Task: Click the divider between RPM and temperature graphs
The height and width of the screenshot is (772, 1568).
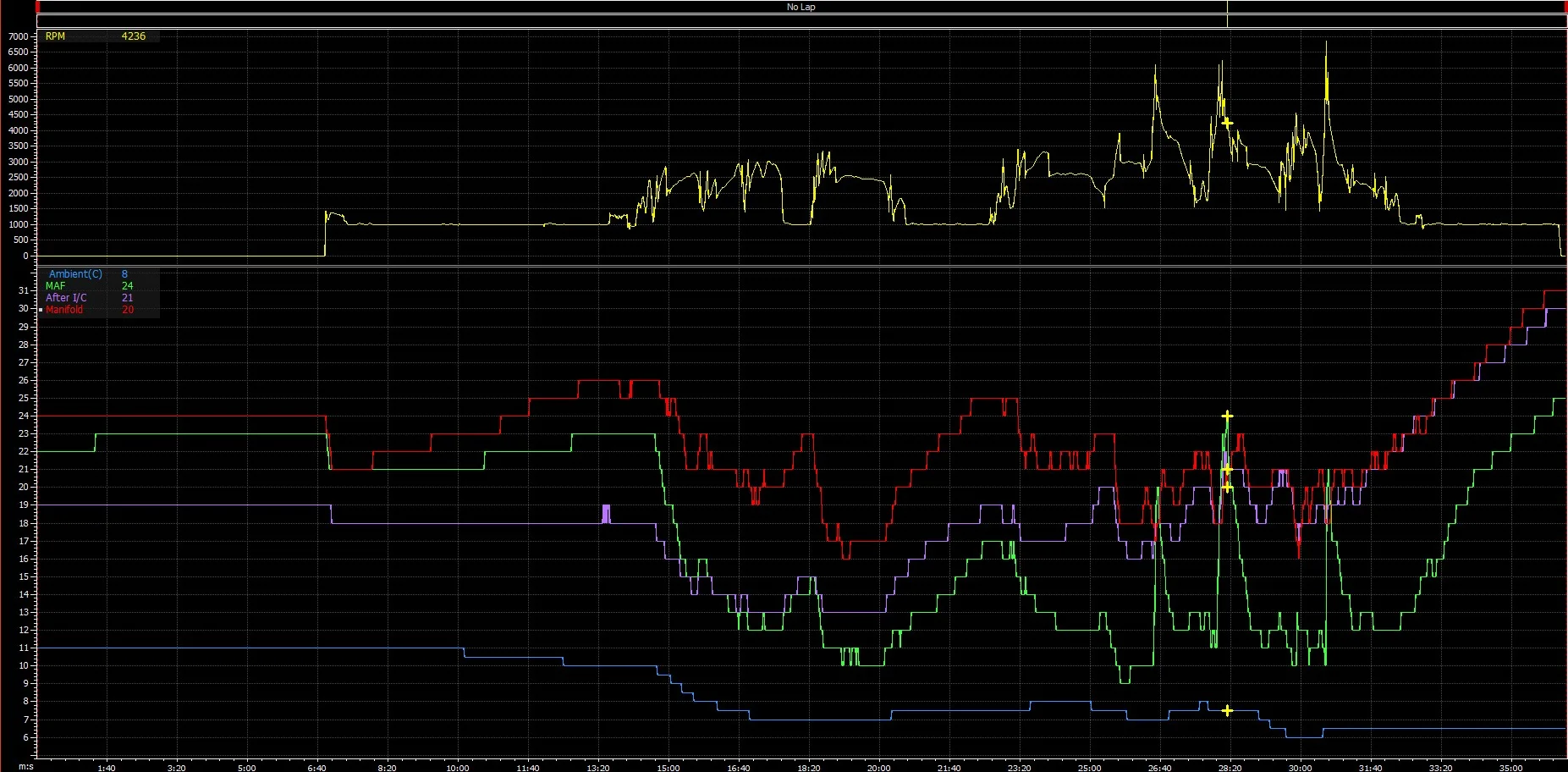Action: pyautogui.click(x=801, y=266)
